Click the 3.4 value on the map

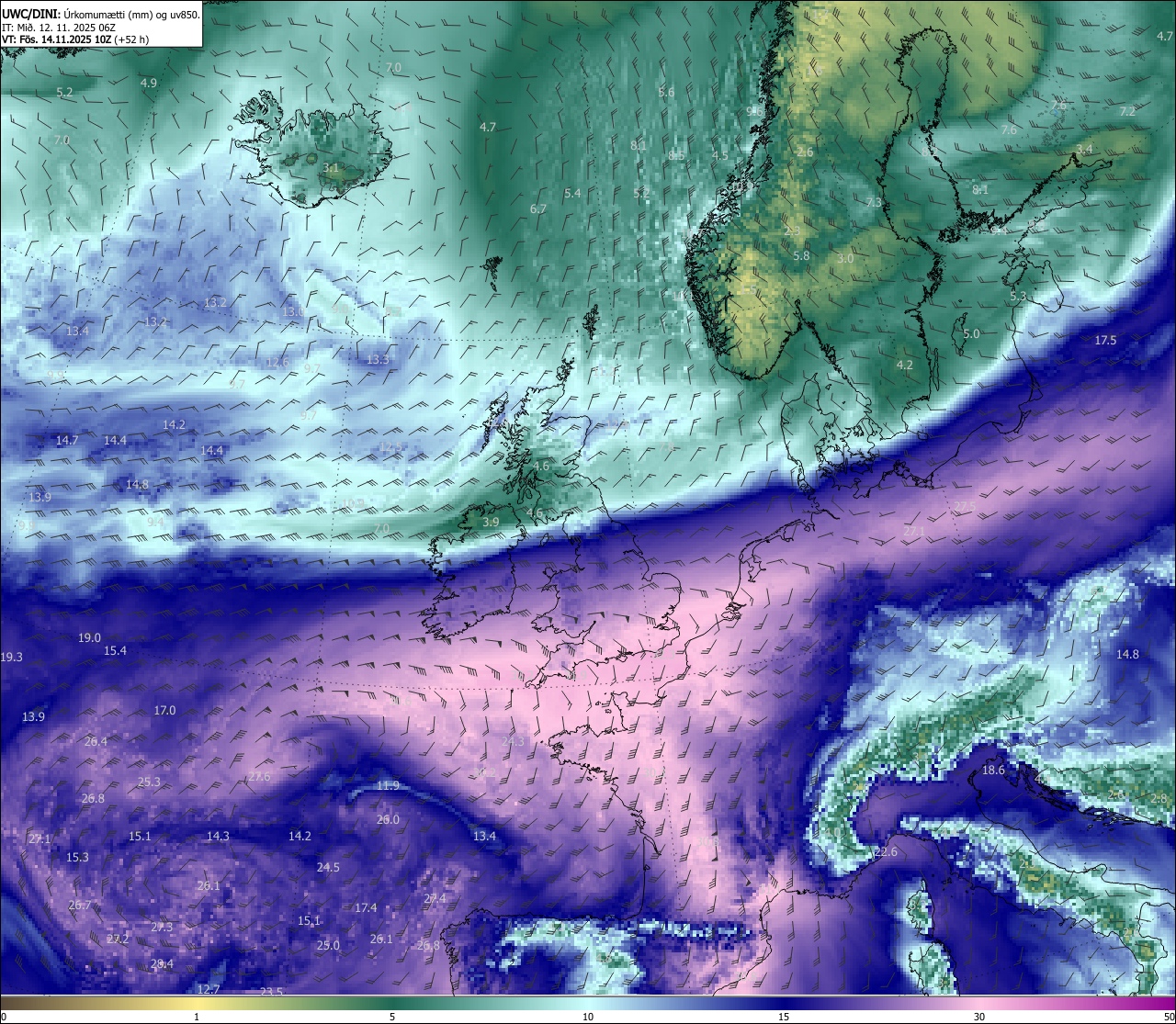(1084, 149)
